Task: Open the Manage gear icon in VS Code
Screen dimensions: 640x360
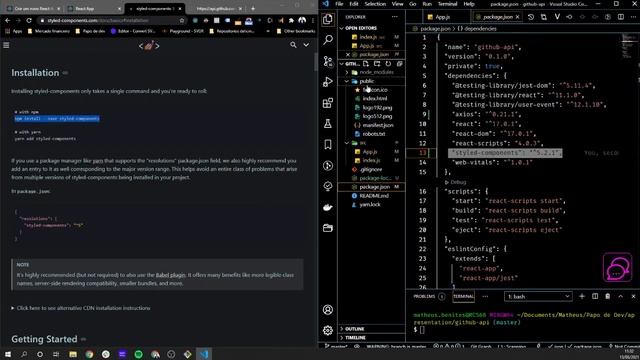Action: pyautogui.click(x=328, y=330)
